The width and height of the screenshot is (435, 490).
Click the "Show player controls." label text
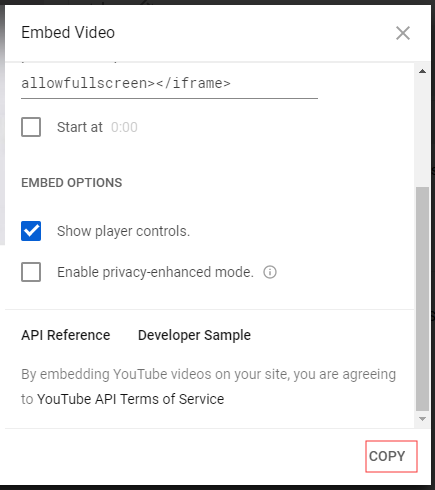click(123, 231)
